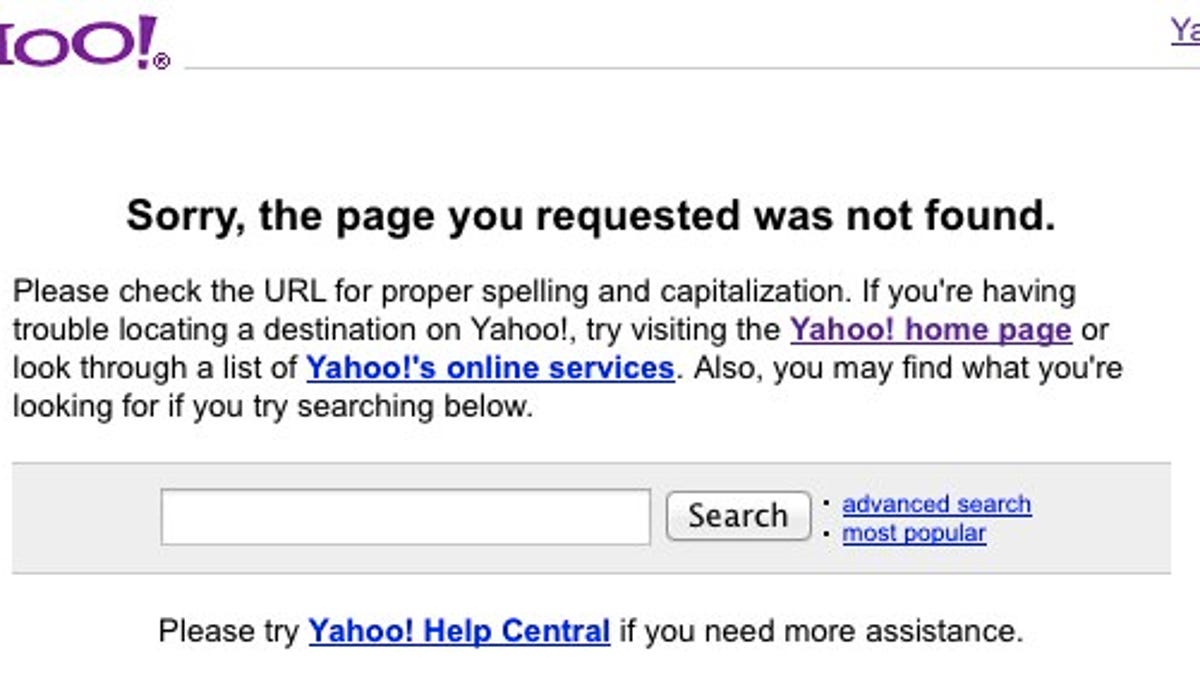
Task: Click the Help Central hyperlink at bottom
Action: [458, 631]
